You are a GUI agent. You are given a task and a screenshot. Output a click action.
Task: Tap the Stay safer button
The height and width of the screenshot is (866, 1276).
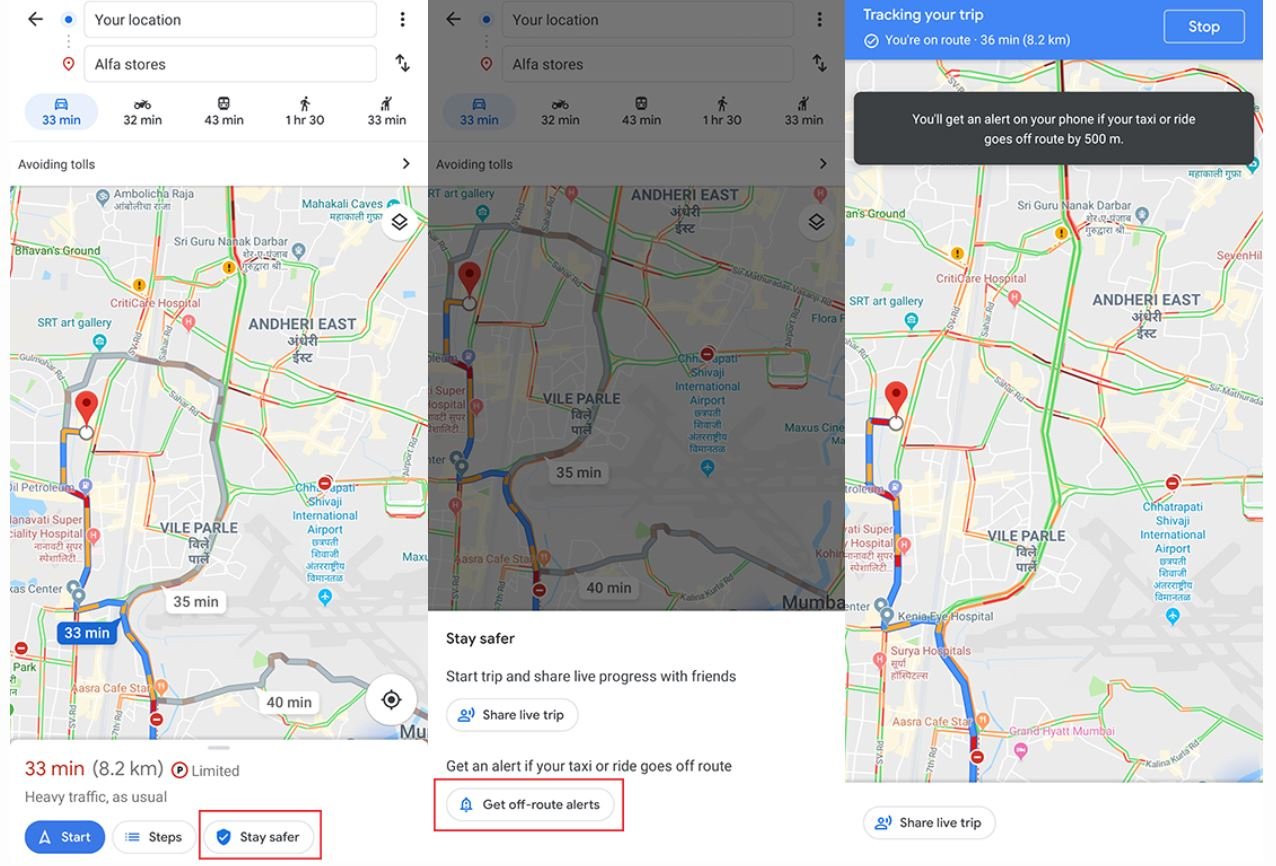tap(259, 837)
